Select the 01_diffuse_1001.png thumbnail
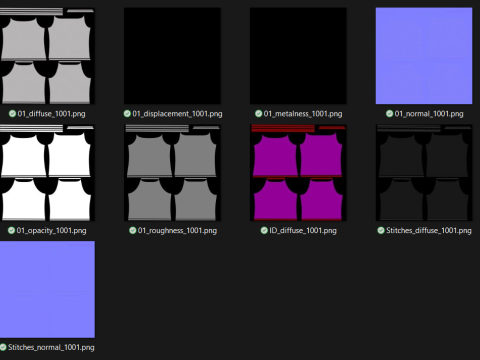Image resolution: width=480 pixels, height=360 pixels. pyautogui.click(x=47, y=56)
